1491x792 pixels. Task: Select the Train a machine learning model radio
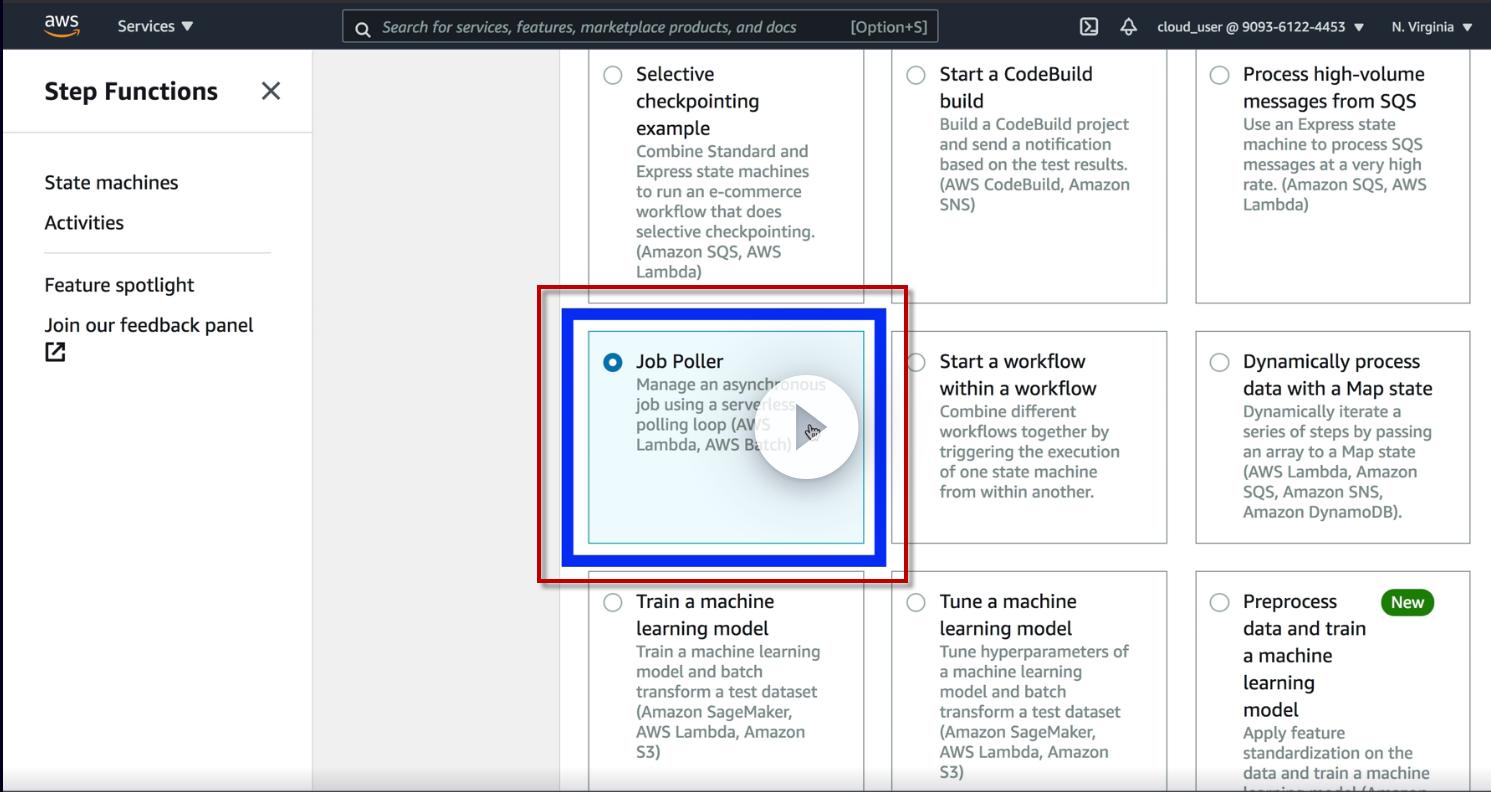pos(613,602)
